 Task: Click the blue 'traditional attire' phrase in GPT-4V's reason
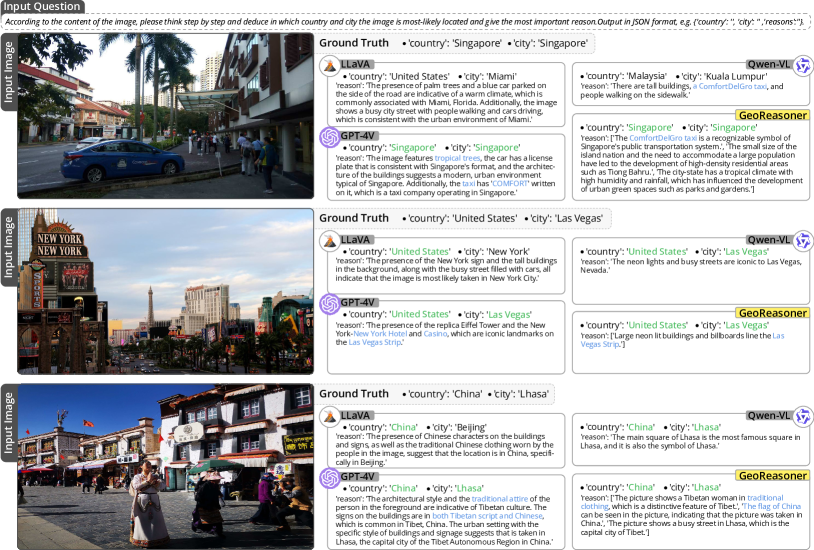point(499,499)
